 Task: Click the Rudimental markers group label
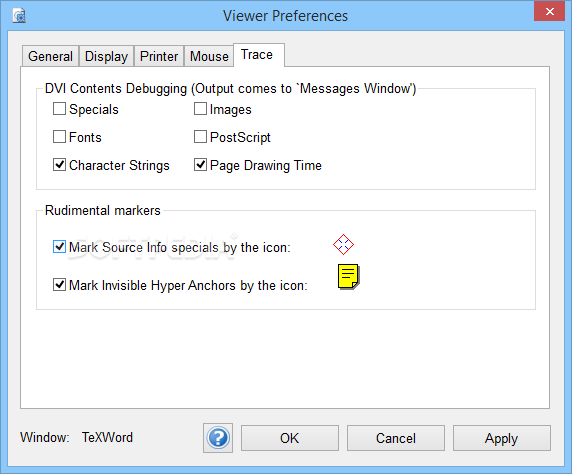tap(103, 211)
